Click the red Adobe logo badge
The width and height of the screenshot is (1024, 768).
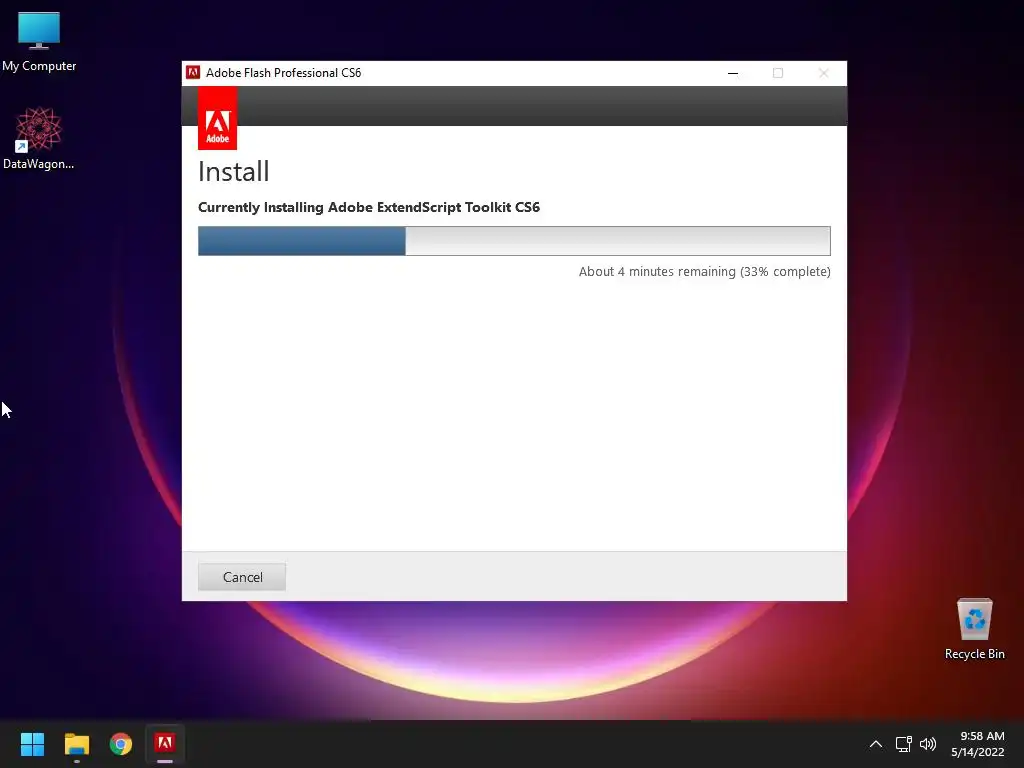pyautogui.click(x=217, y=118)
